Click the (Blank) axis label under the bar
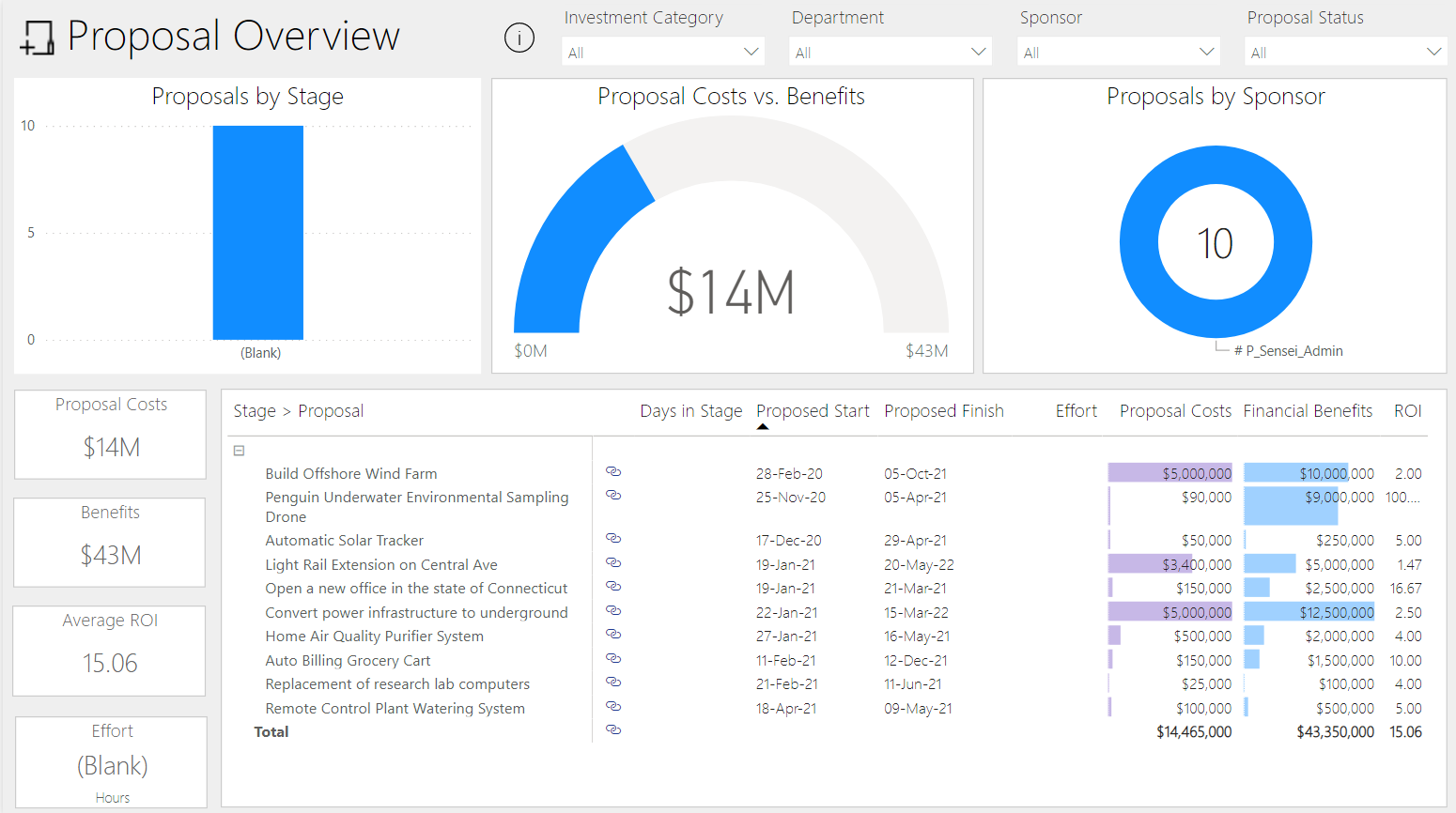The image size is (1456, 813). 260,353
